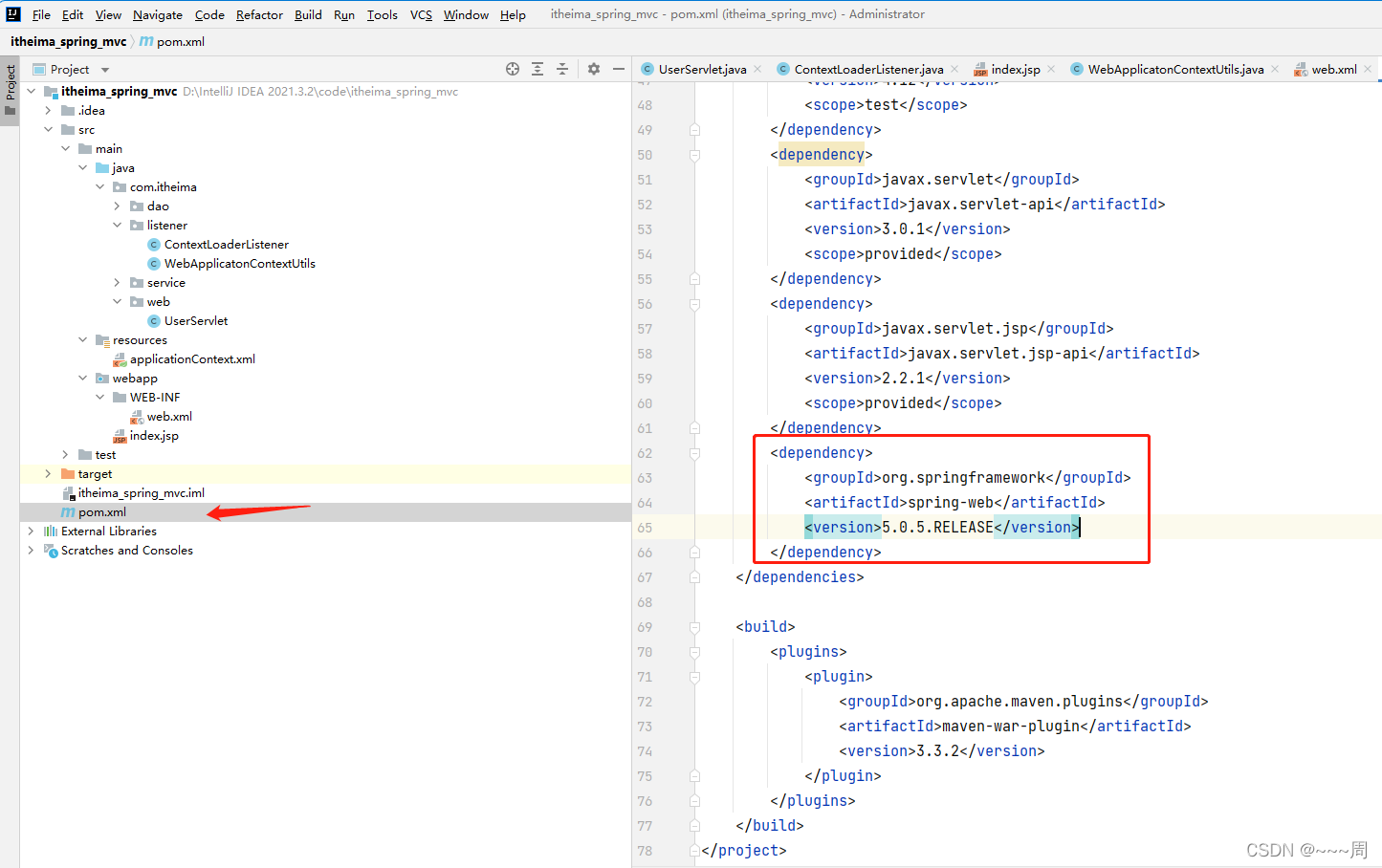Viewport: 1382px width, 868px height.
Task: Open the Build menu
Action: click(x=308, y=14)
